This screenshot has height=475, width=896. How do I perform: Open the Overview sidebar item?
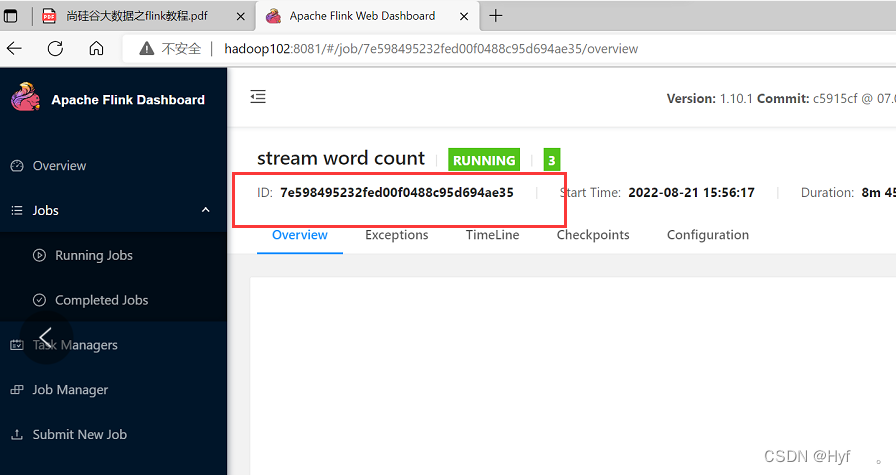(113, 166)
